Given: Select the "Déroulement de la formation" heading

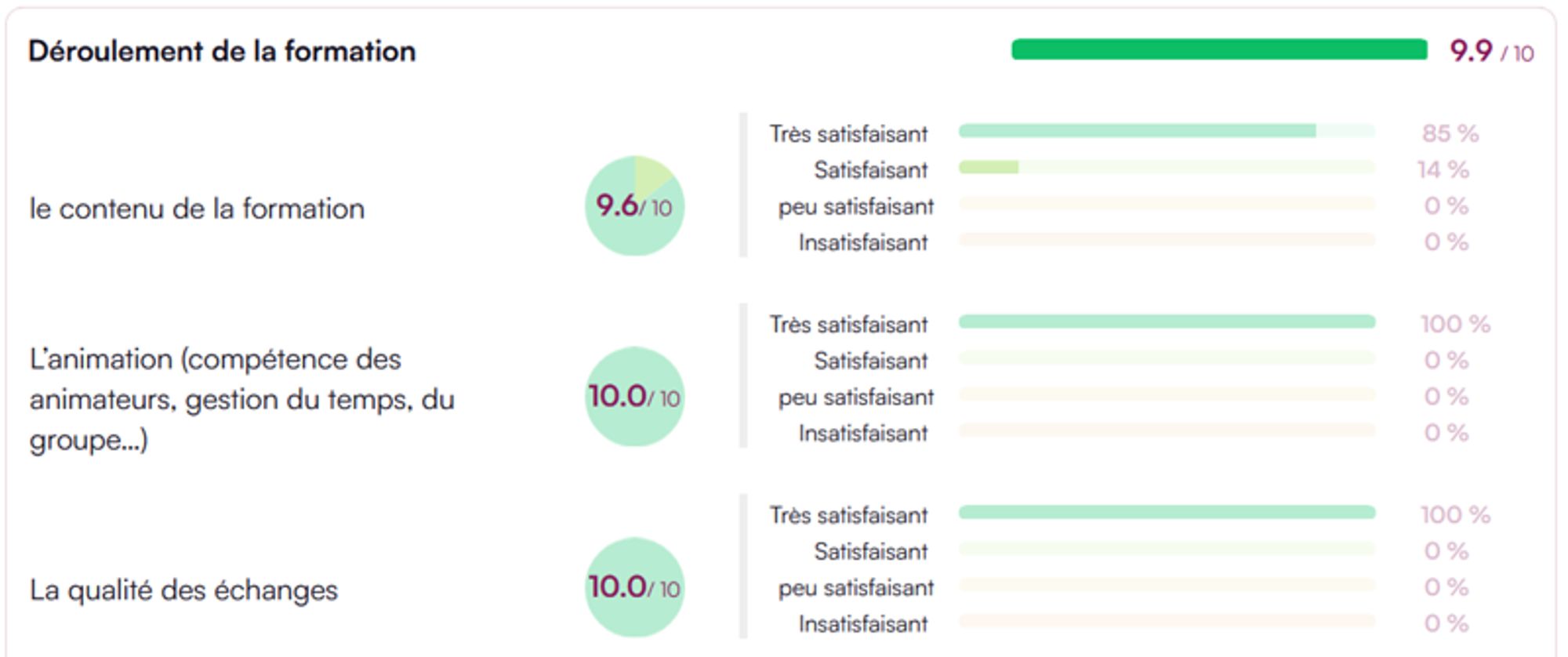Looking at the screenshot, I should coord(222,52).
